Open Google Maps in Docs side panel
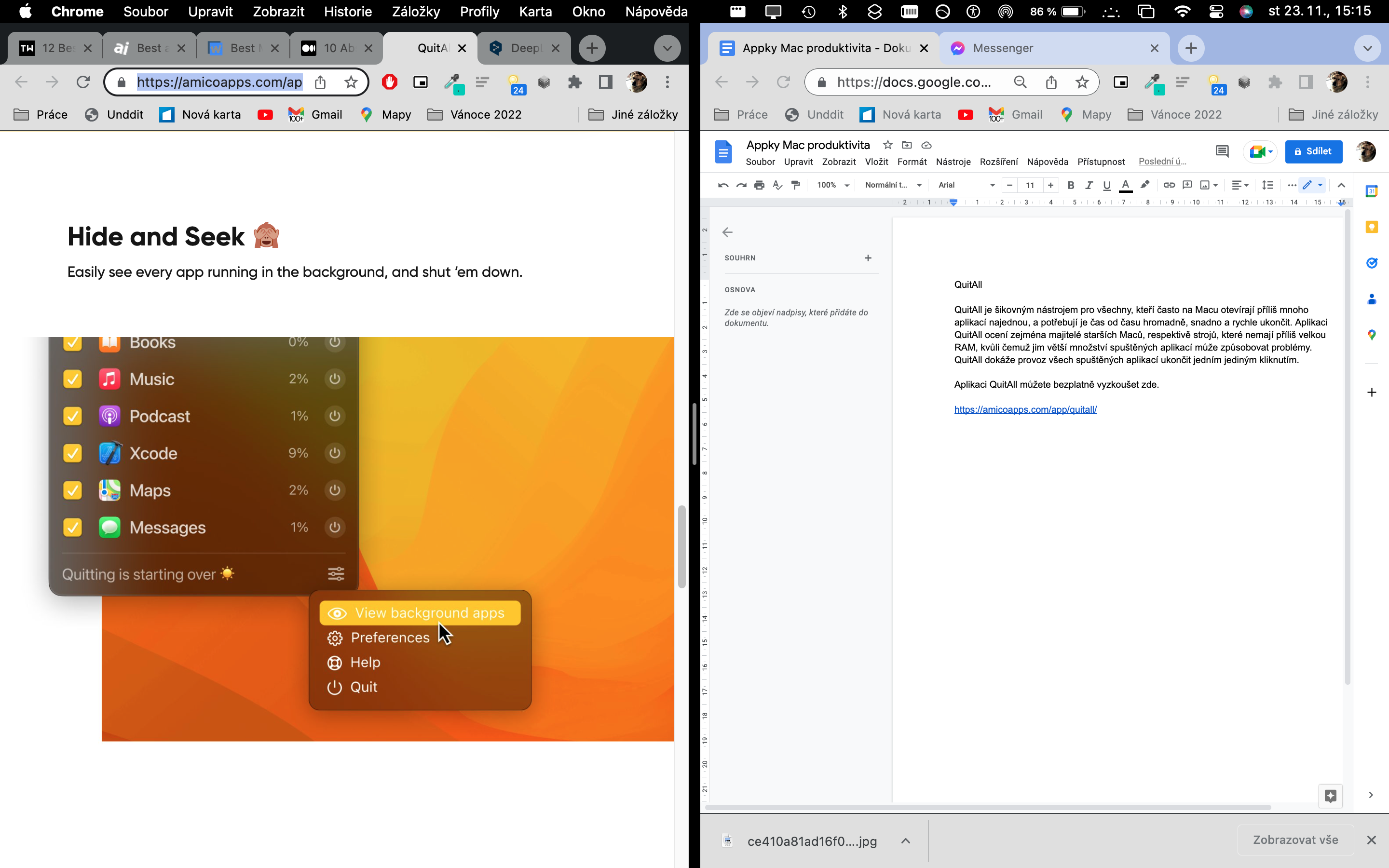1389x868 pixels. (x=1372, y=335)
